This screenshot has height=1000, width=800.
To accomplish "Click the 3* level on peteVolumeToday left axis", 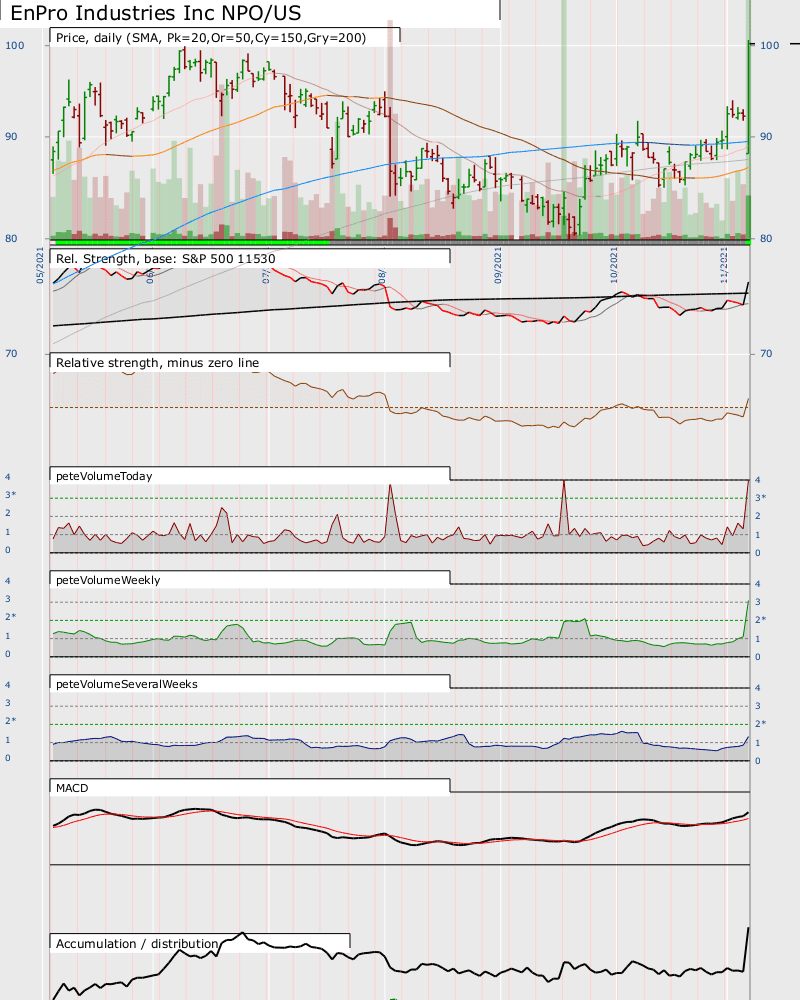I will (x=10, y=495).
